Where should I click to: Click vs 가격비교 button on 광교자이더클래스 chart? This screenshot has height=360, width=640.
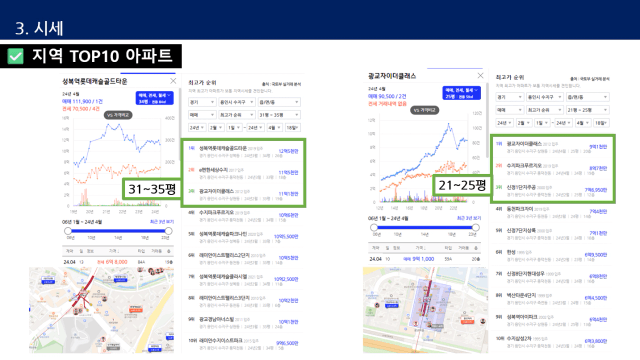pyautogui.click(x=424, y=110)
